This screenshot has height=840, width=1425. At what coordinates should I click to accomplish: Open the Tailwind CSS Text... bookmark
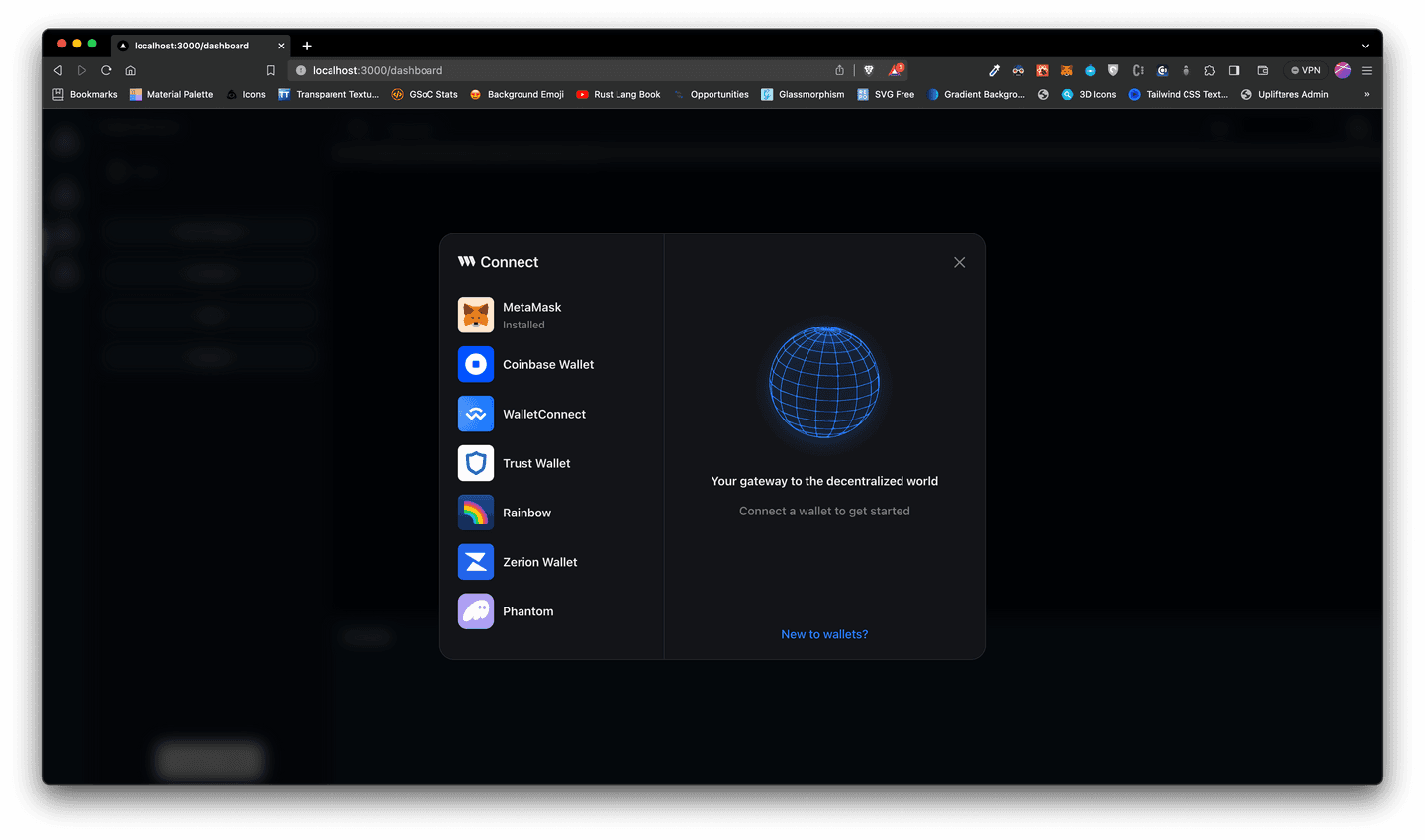(1179, 94)
